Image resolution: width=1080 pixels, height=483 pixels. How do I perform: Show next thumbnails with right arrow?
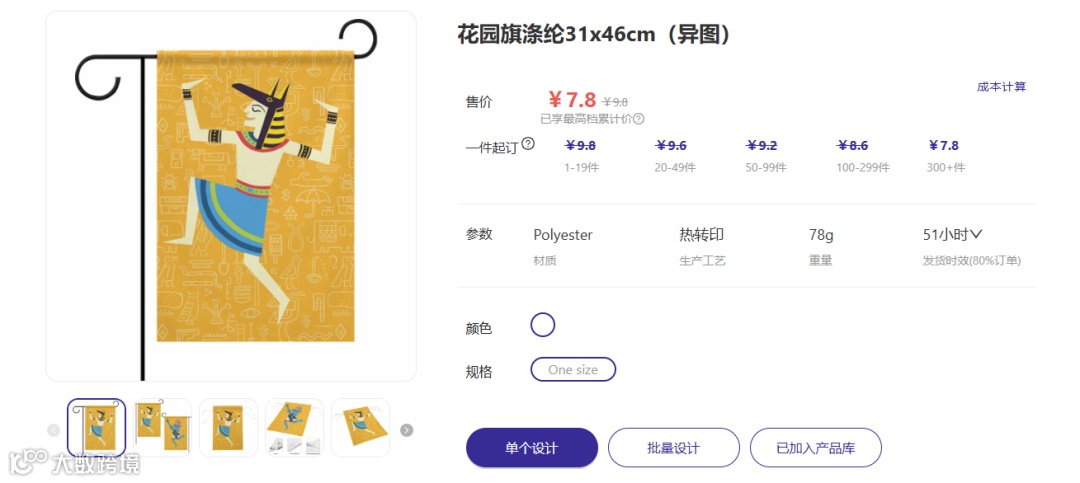407,431
